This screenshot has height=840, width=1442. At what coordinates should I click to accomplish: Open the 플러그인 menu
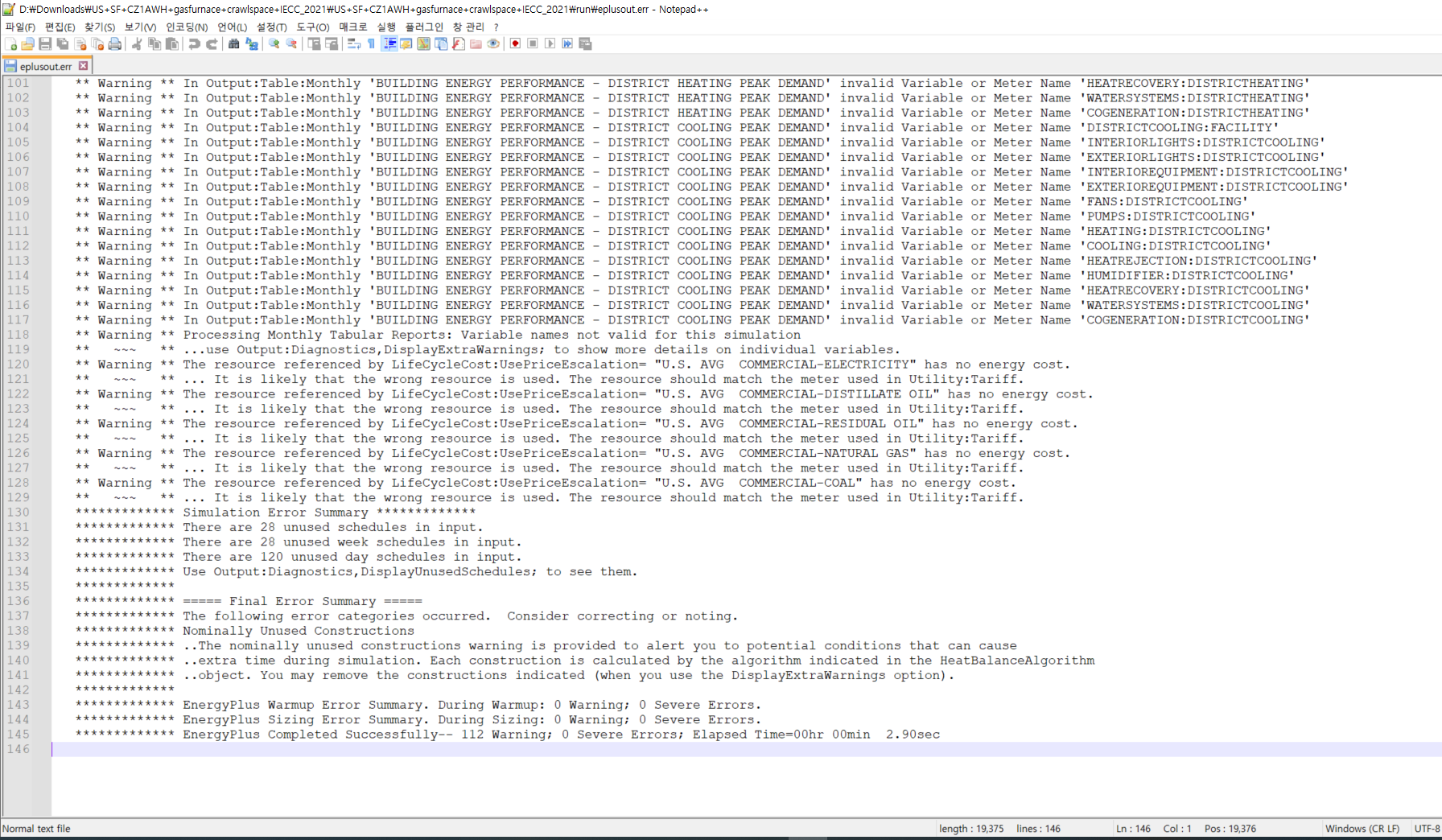pyautogui.click(x=424, y=27)
